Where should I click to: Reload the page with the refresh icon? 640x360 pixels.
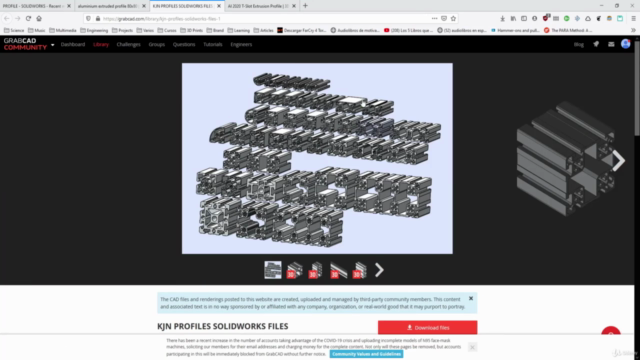[x=28, y=18]
